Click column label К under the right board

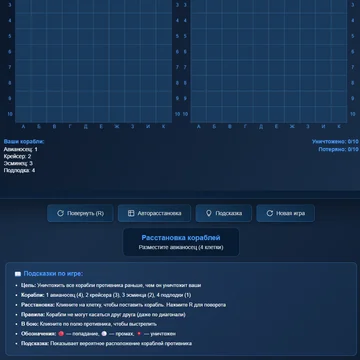(339, 127)
